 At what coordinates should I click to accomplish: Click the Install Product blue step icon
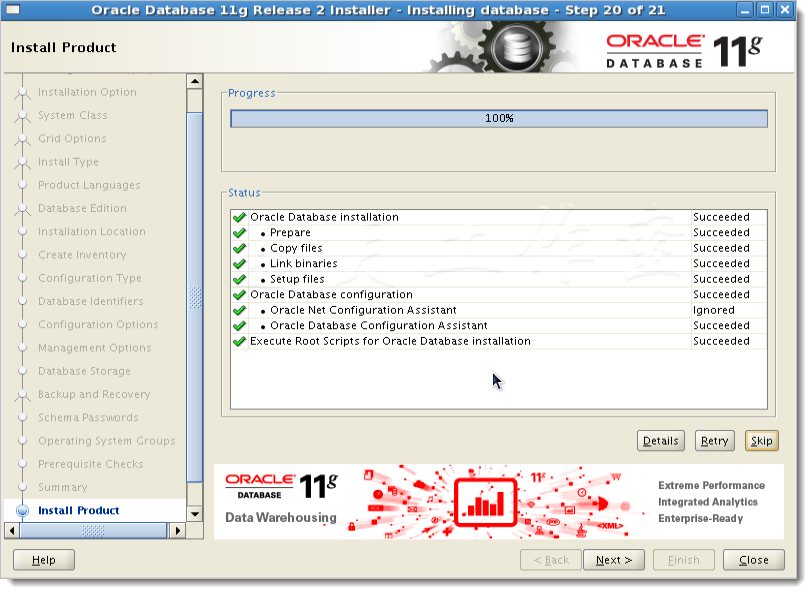24,510
